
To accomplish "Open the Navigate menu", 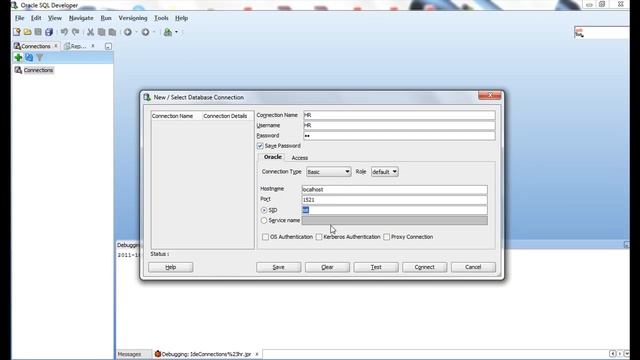I will pyautogui.click(x=81, y=18).
